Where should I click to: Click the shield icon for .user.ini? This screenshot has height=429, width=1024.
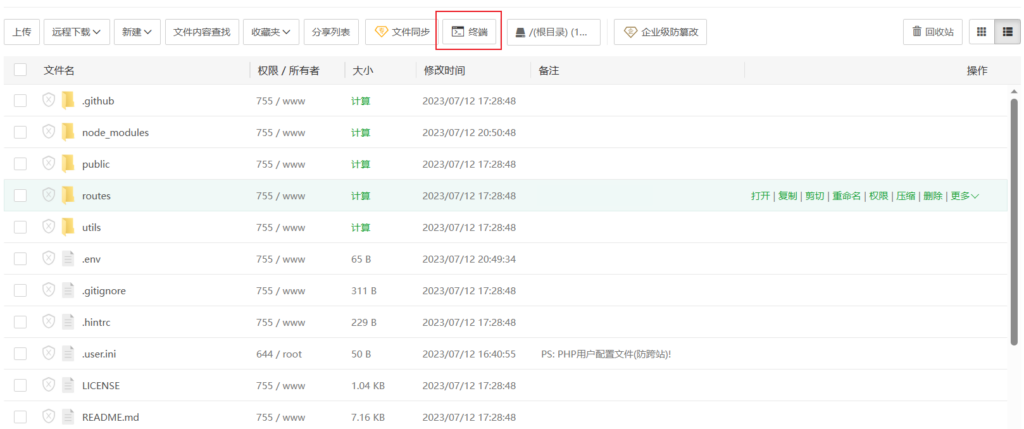(x=48, y=353)
